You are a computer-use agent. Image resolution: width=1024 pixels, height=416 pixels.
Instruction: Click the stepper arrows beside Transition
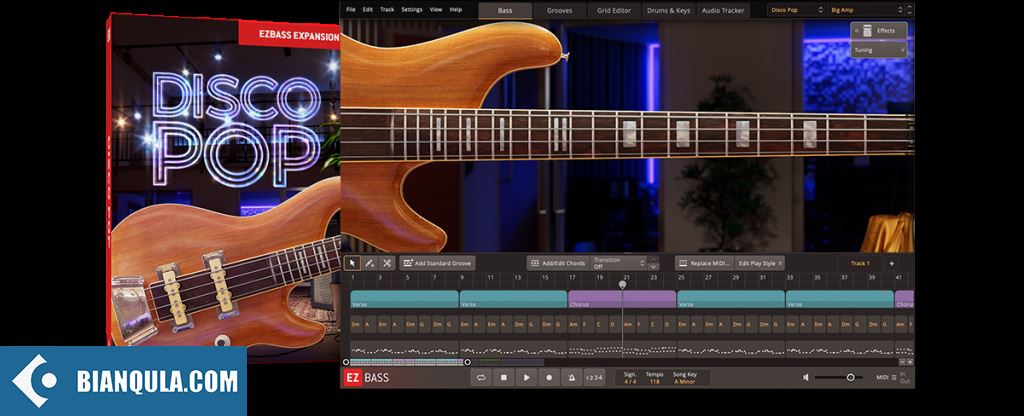point(653,263)
